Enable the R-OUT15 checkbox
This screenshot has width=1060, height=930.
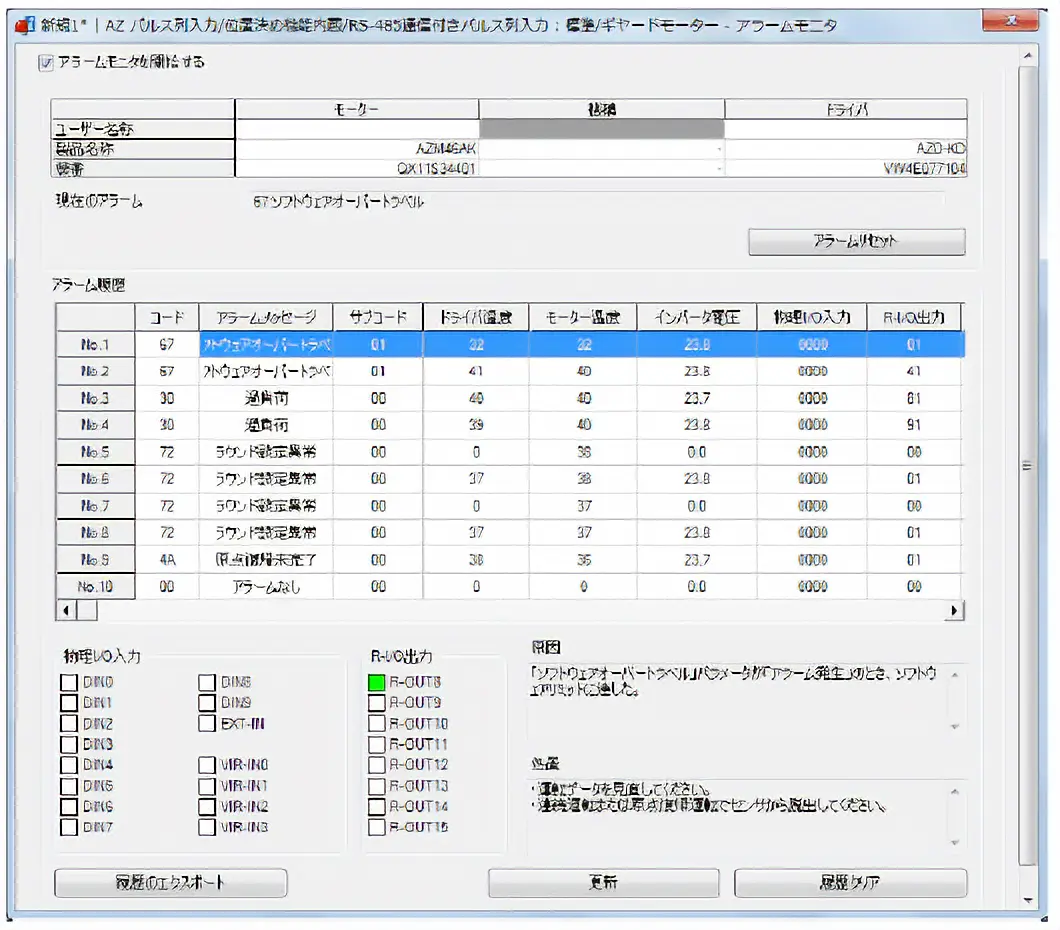(376, 828)
